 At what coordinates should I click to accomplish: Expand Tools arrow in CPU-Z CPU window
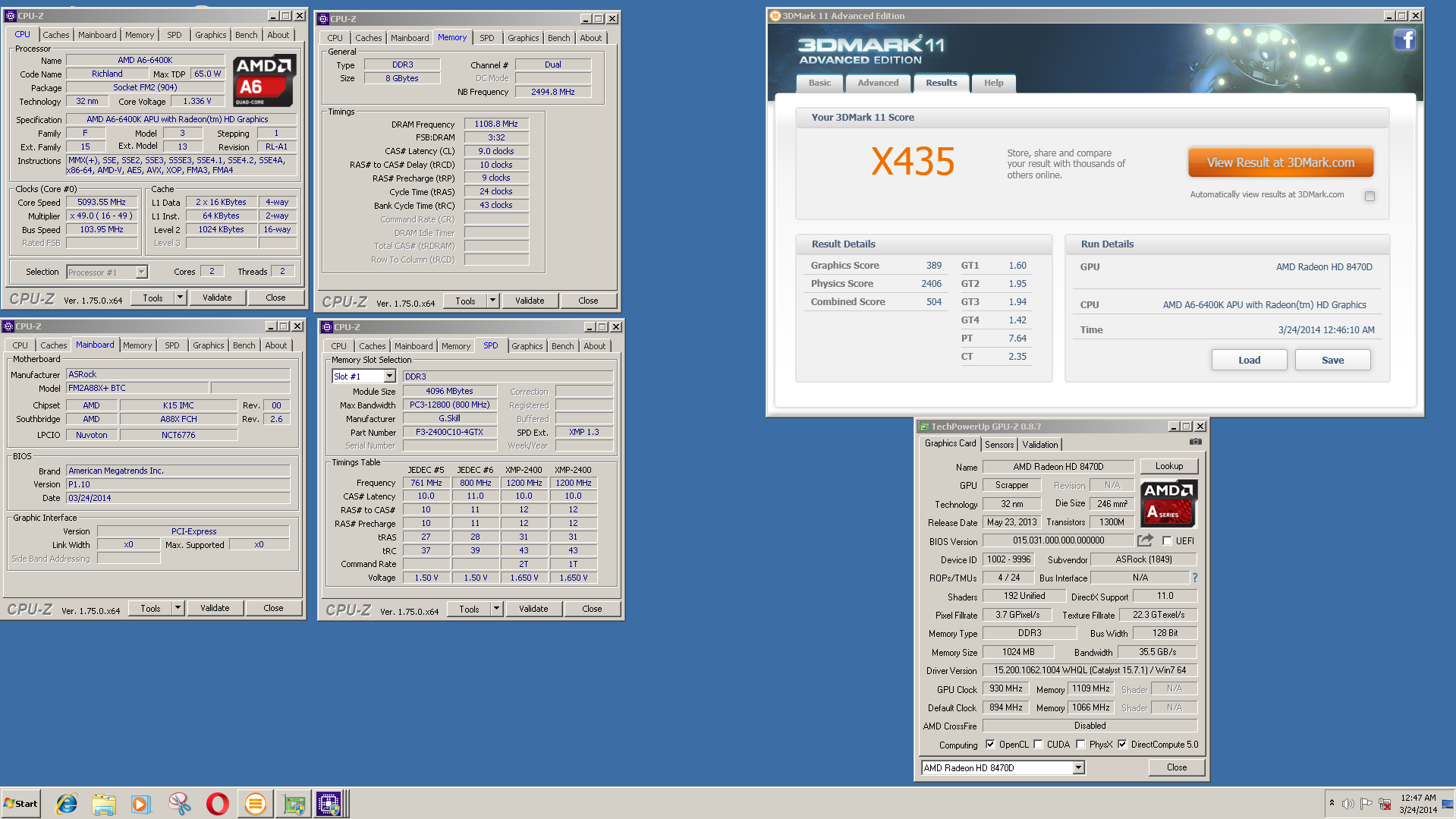[181, 298]
